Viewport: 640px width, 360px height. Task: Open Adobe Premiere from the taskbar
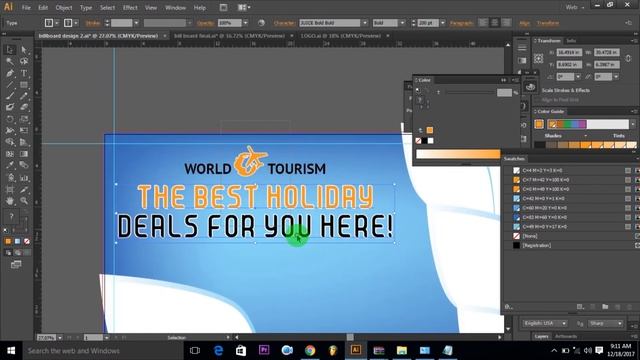tap(264, 350)
